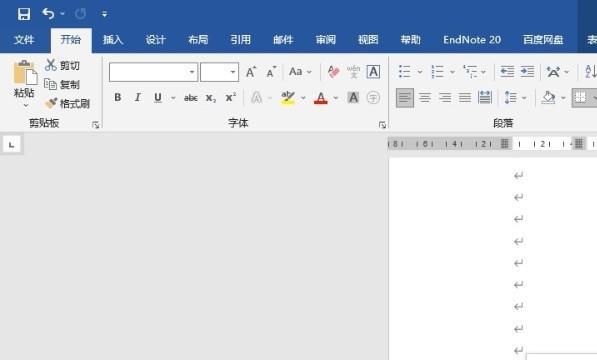The height and width of the screenshot is (360, 597).
Task: Switch to the 插入 tab
Action: 113,40
